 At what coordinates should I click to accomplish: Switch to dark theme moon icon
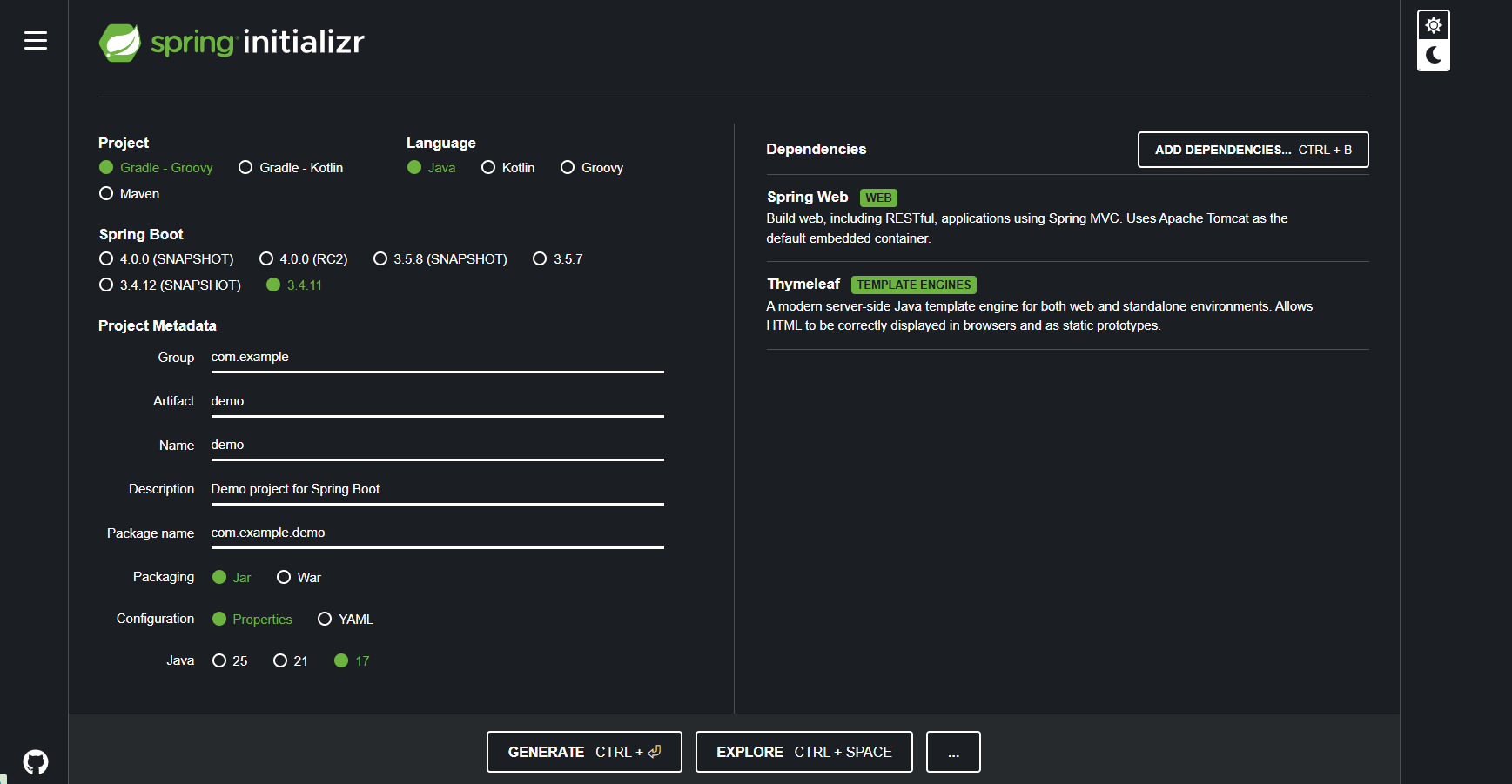1434,56
